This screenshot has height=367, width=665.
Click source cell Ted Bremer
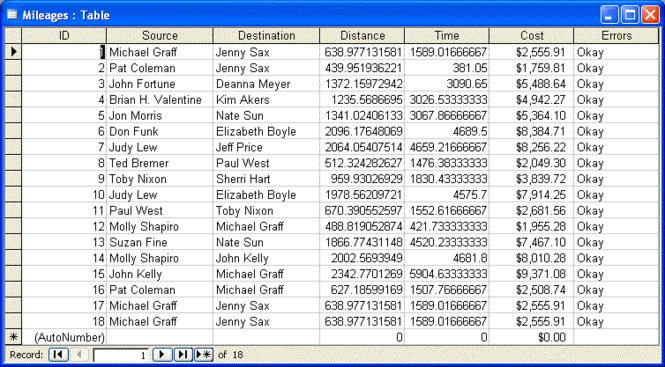(159, 163)
